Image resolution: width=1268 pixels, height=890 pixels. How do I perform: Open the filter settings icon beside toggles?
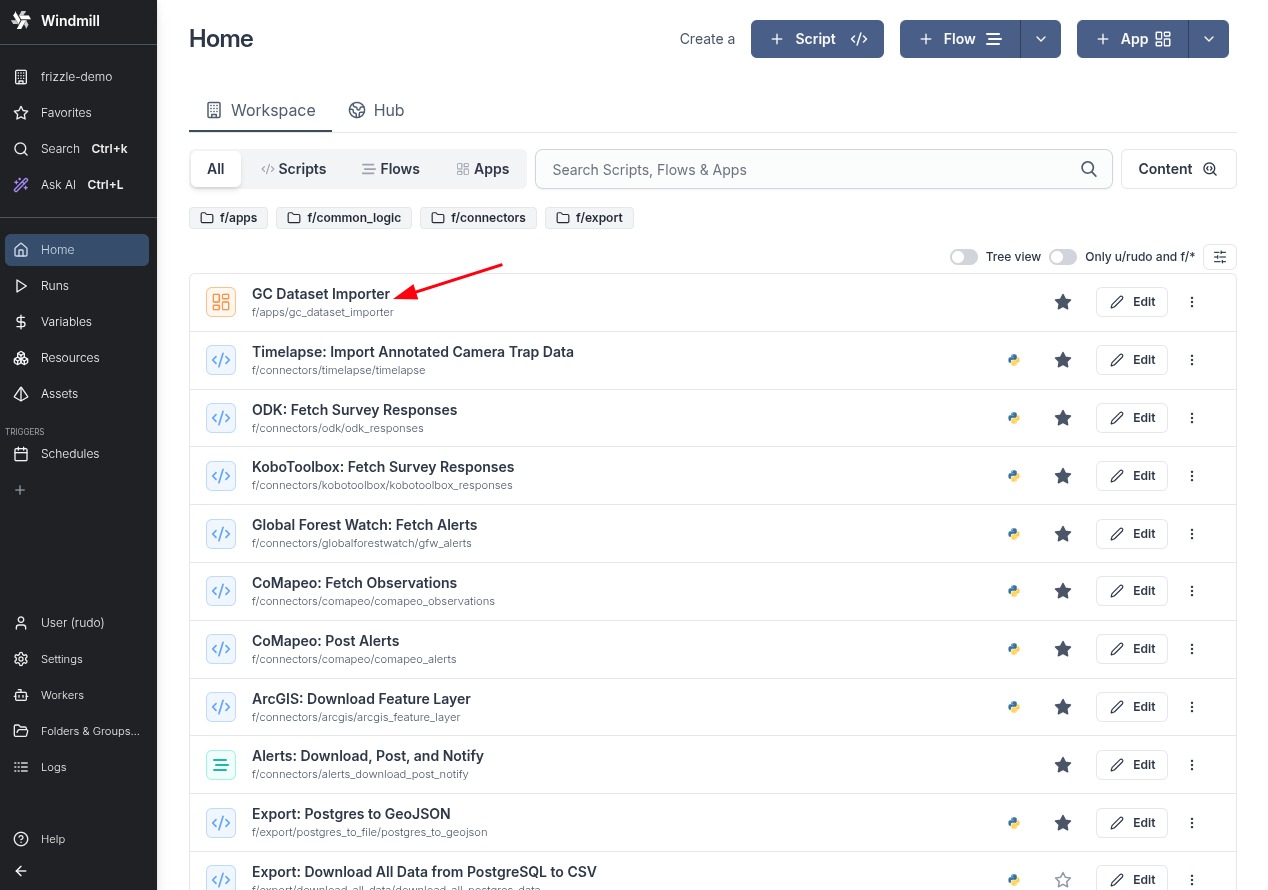click(1219, 257)
